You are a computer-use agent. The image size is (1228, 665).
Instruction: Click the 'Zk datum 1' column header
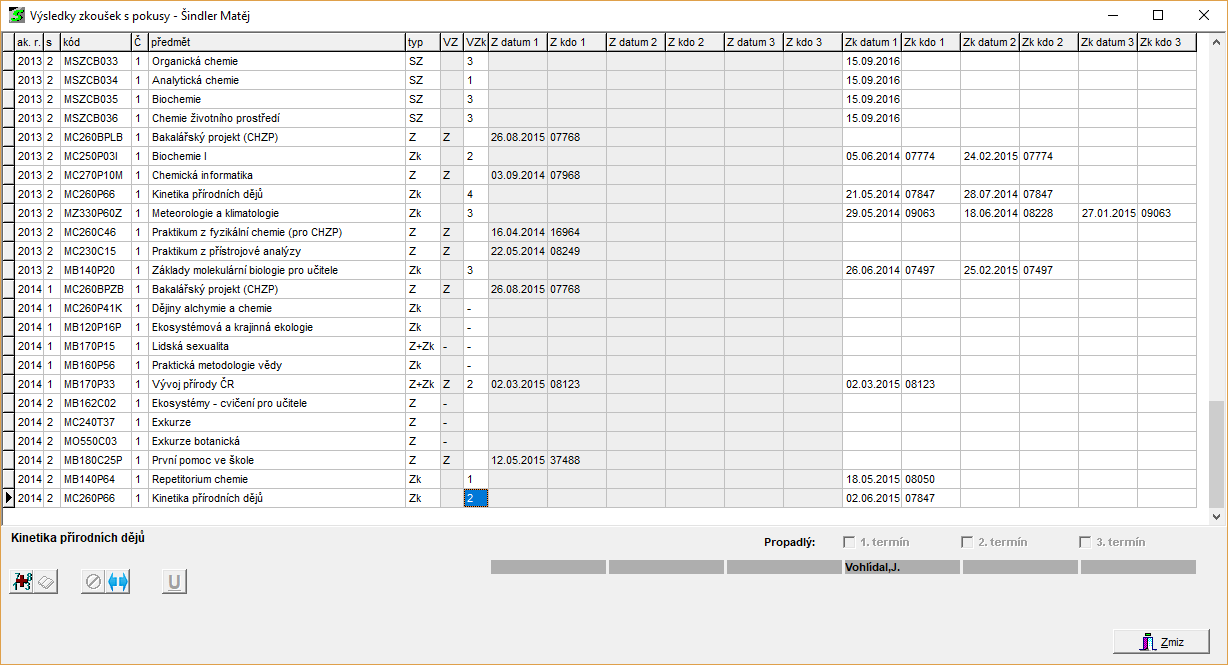tap(871, 42)
